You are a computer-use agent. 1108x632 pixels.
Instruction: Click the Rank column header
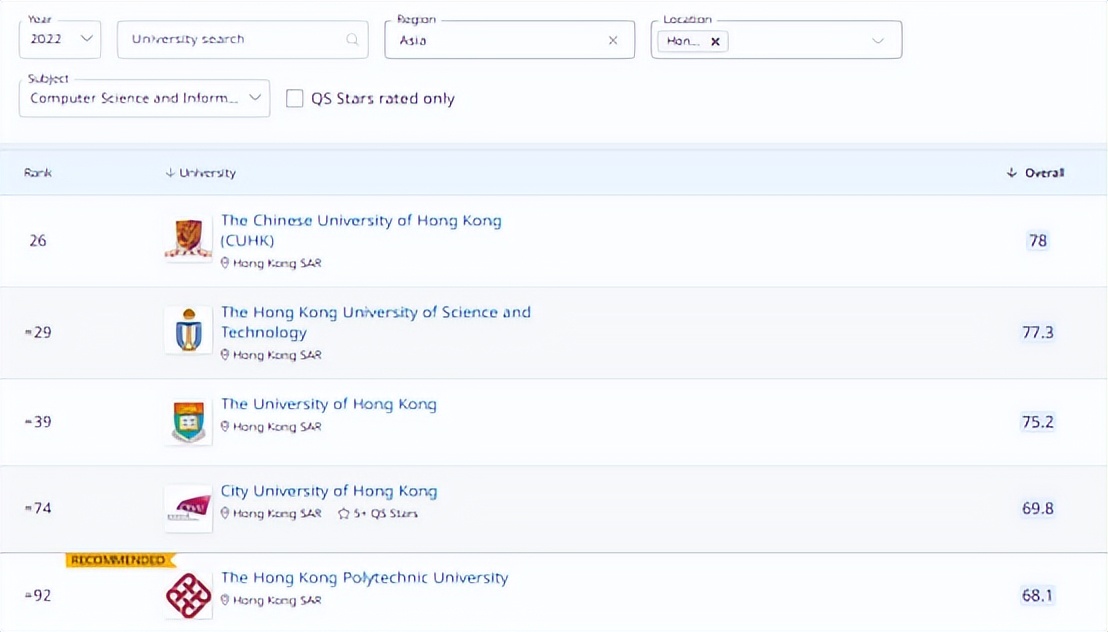(x=37, y=172)
